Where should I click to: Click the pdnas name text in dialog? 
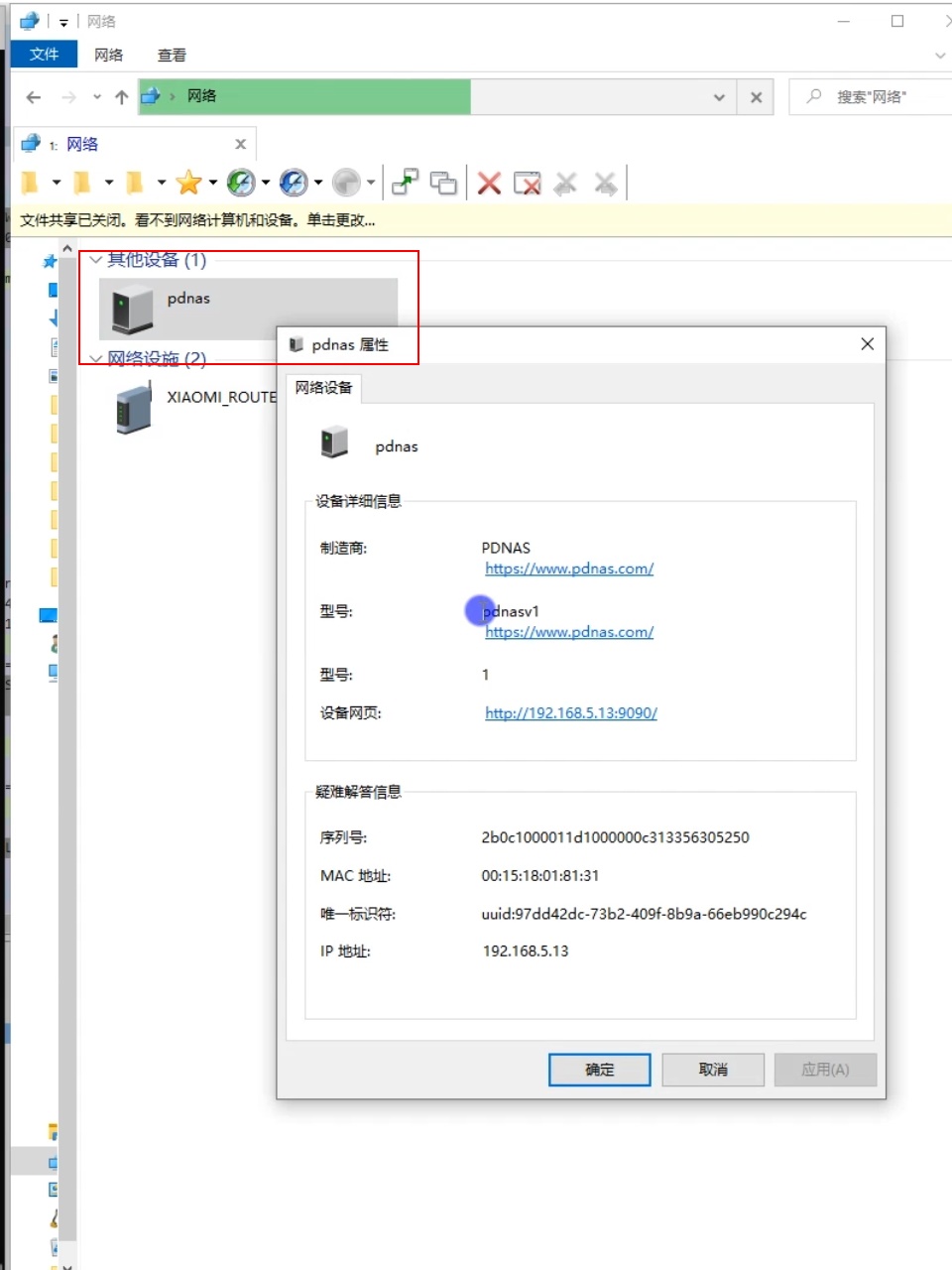[x=397, y=446]
